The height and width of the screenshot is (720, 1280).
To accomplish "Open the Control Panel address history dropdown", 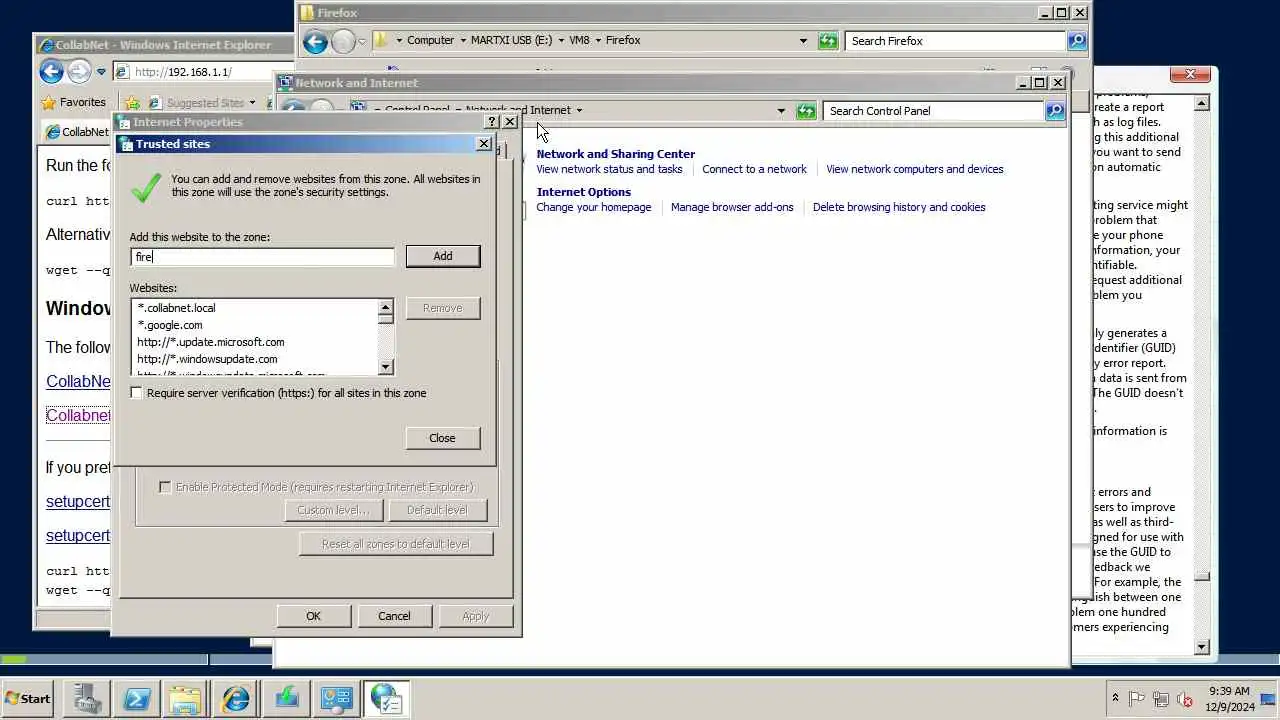I will coord(781,111).
